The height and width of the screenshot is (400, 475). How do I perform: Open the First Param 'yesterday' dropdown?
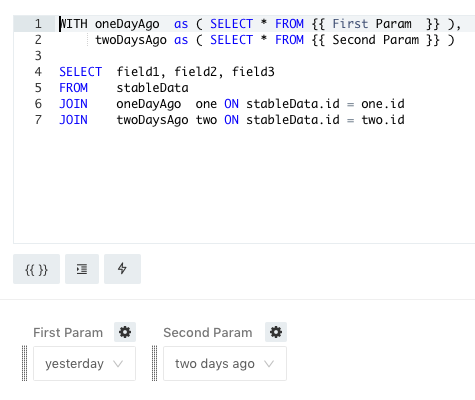point(84,363)
